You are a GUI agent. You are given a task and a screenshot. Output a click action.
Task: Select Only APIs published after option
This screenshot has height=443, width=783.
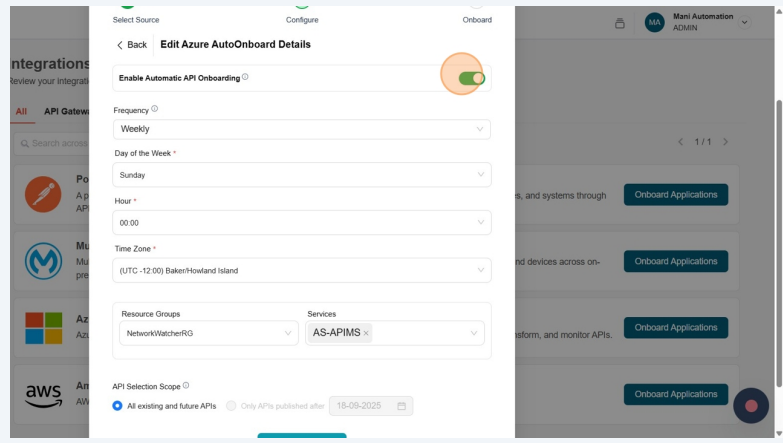232,406
